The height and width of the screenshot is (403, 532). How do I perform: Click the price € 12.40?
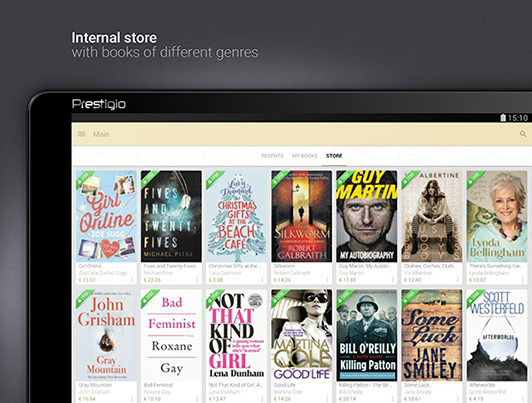(x=413, y=280)
